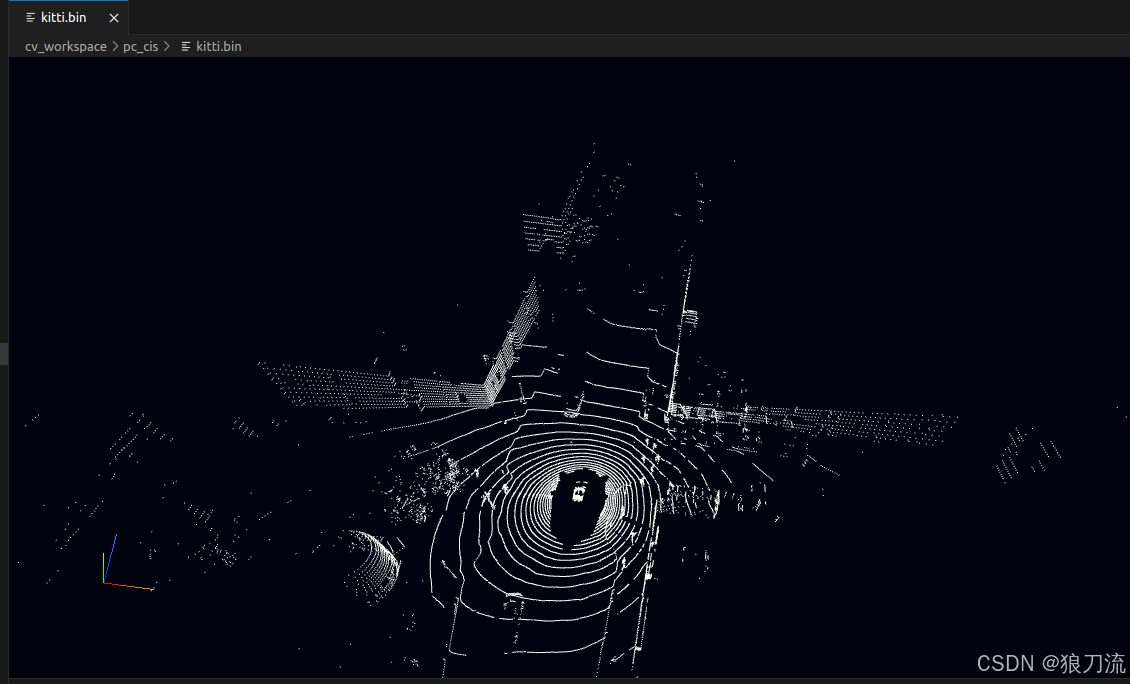The image size is (1130, 684).
Task: Select the kitti.bin editor tab
Action: pos(68,17)
